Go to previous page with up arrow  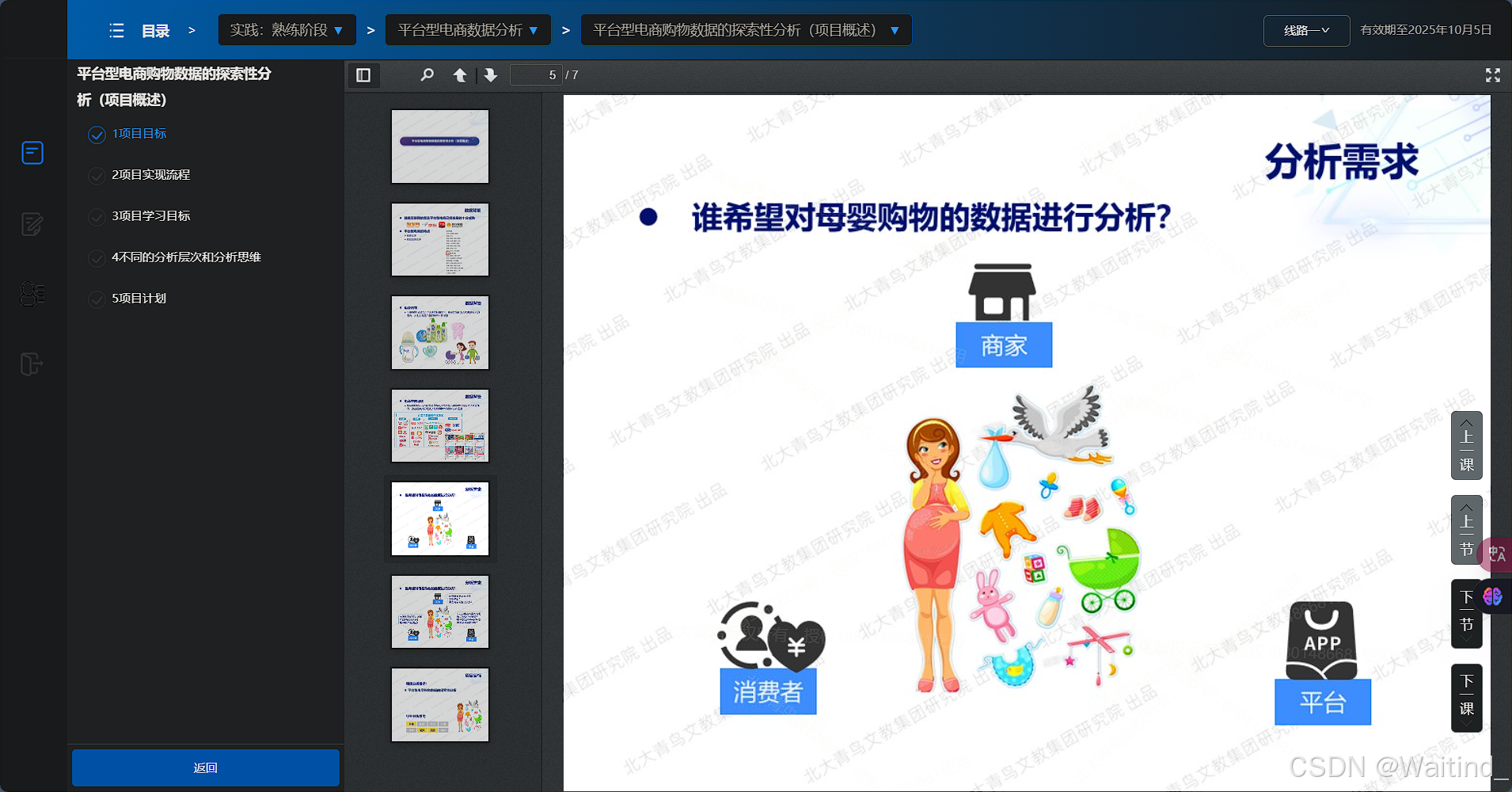coord(460,75)
